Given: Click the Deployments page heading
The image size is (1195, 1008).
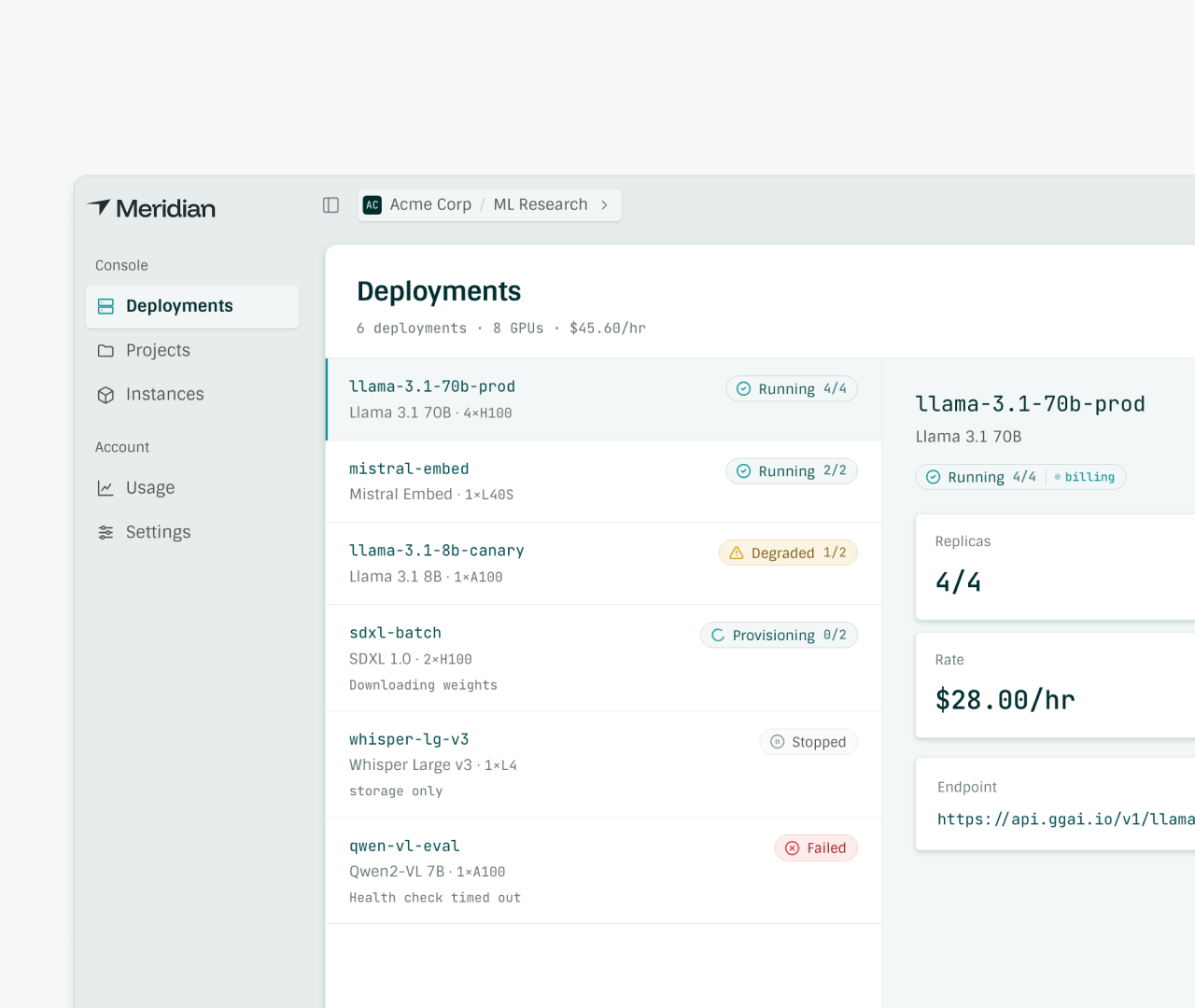Looking at the screenshot, I should (439, 291).
